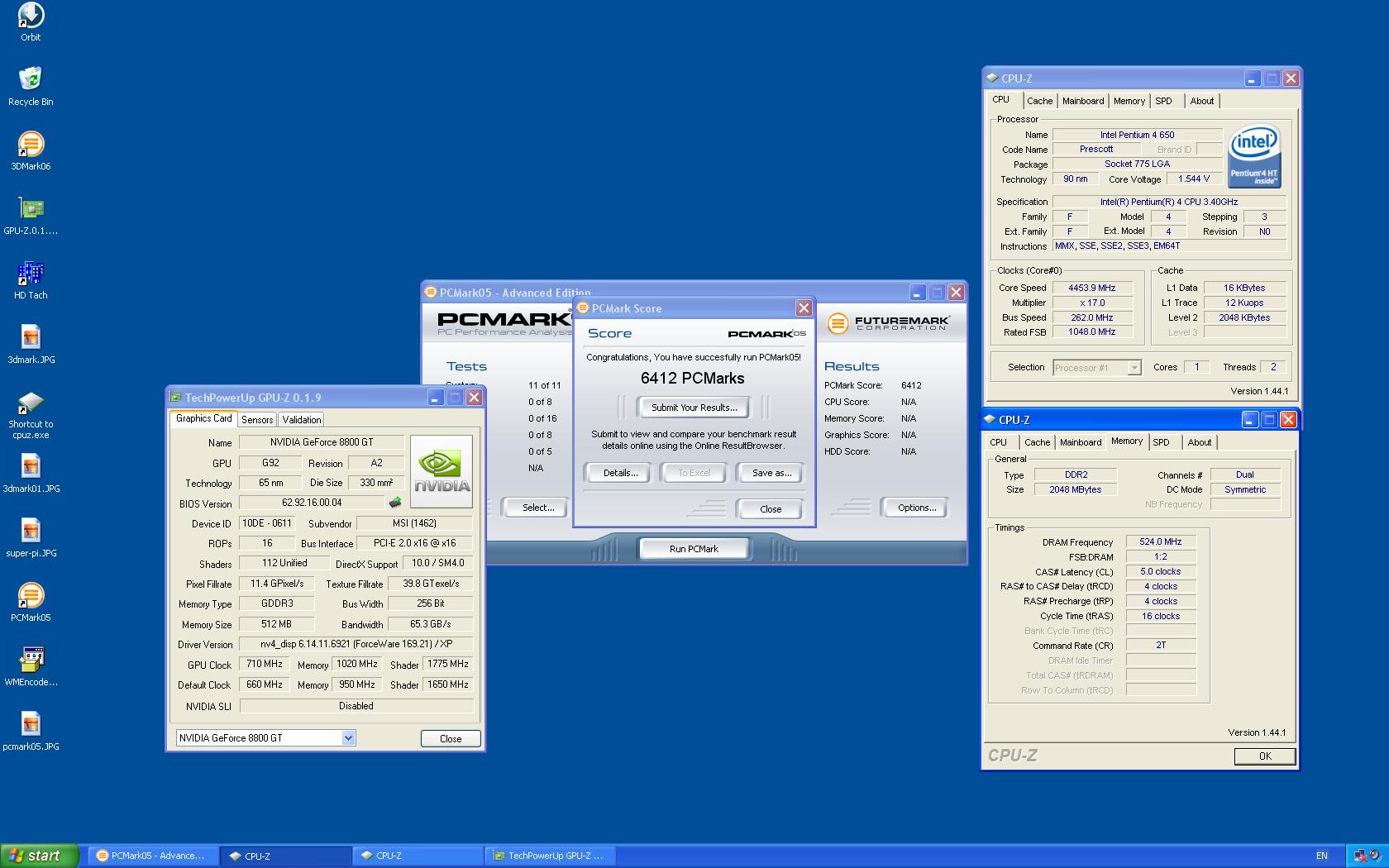Launch the 3DMark06 desktop shortcut
This screenshot has height=868, width=1389.
point(31,150)
